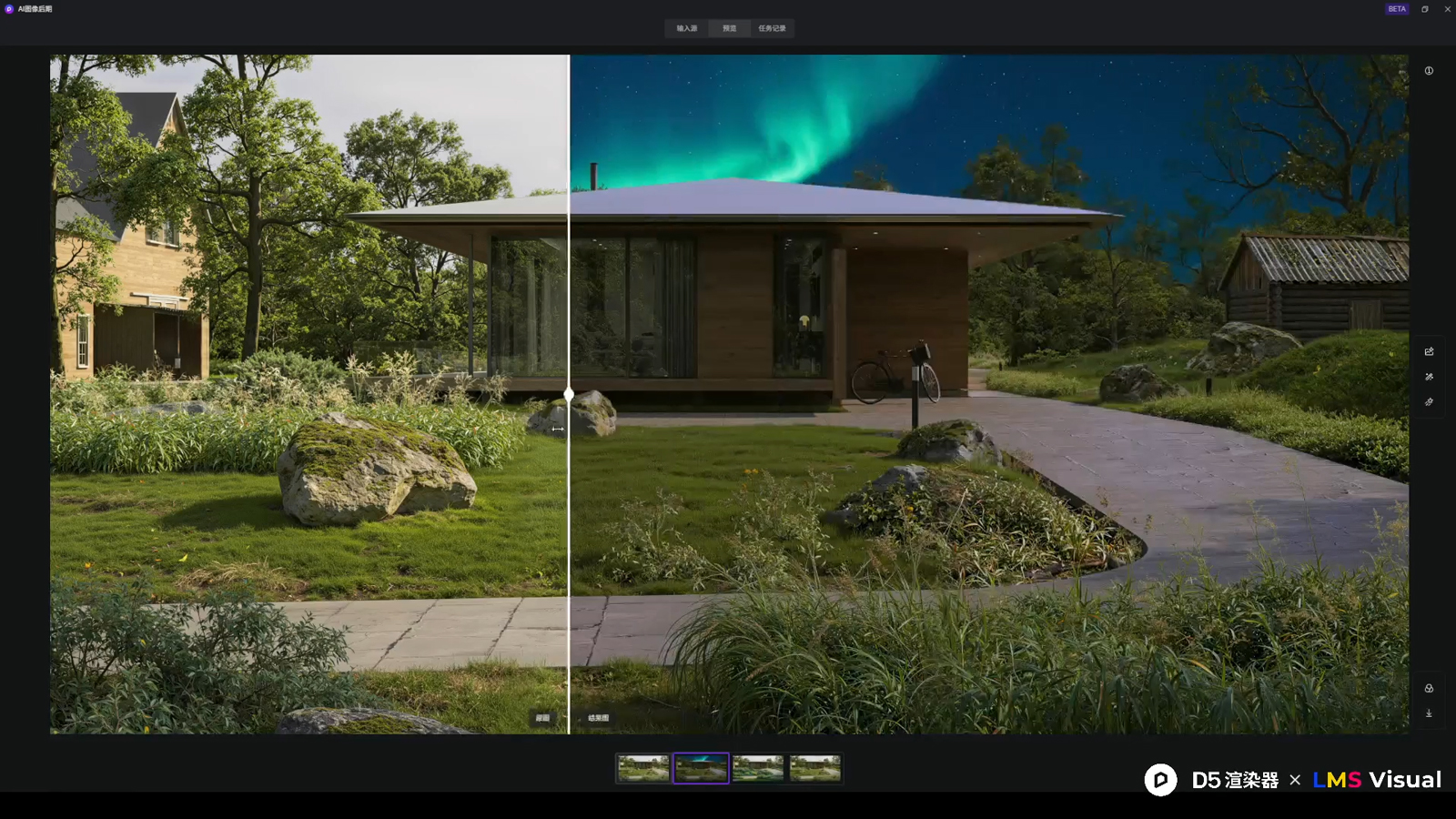Select the fourth result thumbnail

pyautogui.click(x=814, y=768)
